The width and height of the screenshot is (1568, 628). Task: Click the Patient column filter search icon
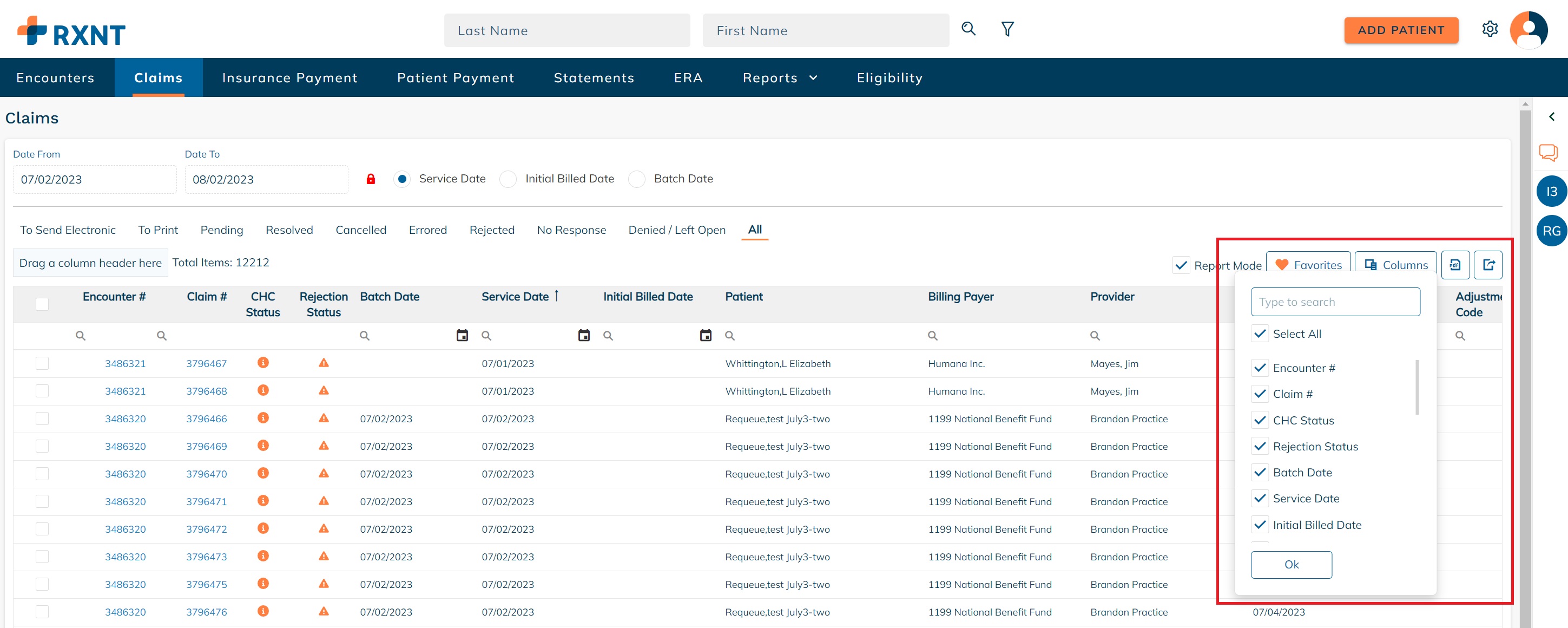coord(730,336)
